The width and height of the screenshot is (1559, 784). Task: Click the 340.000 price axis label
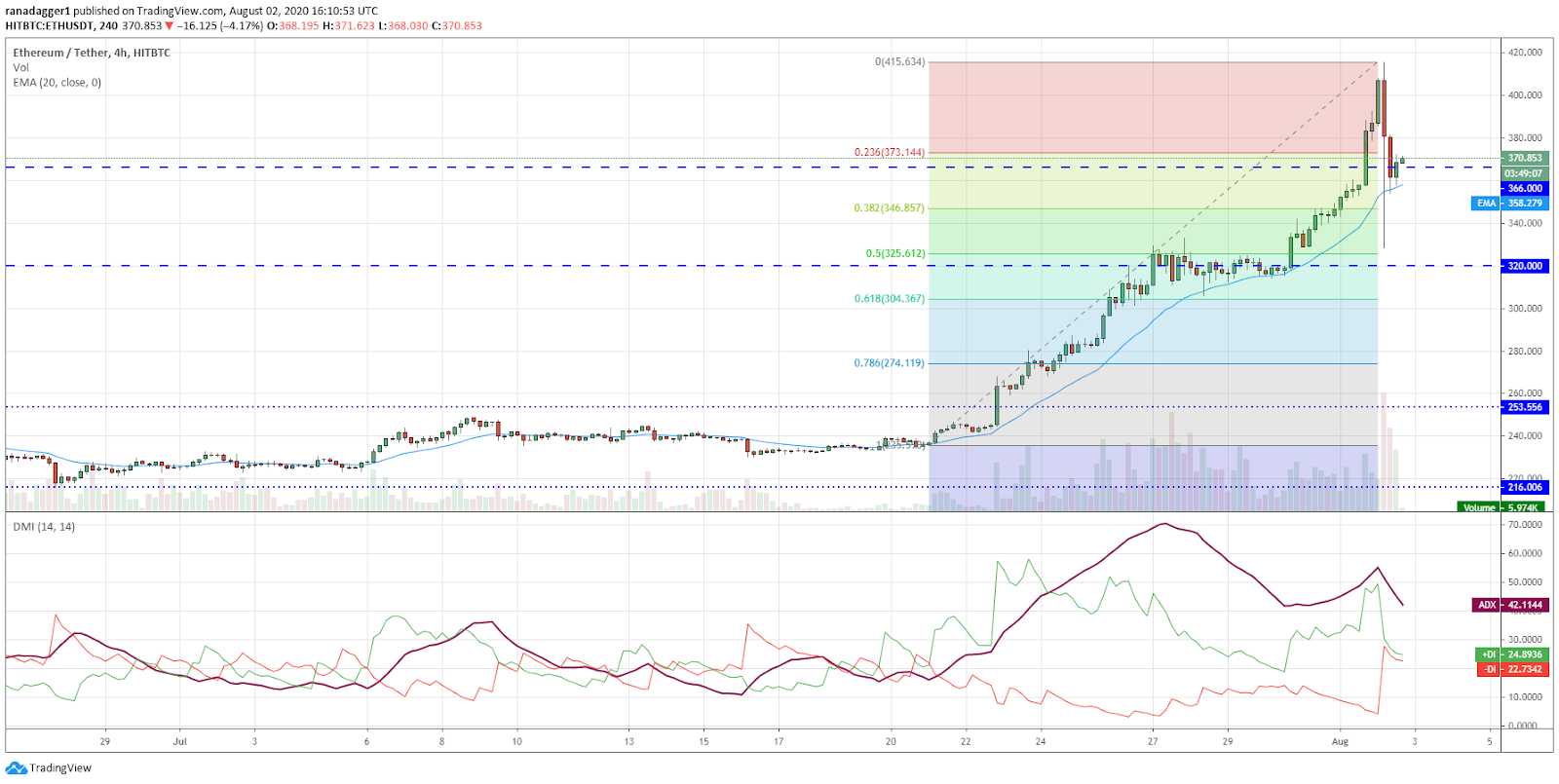point(1525,223)
